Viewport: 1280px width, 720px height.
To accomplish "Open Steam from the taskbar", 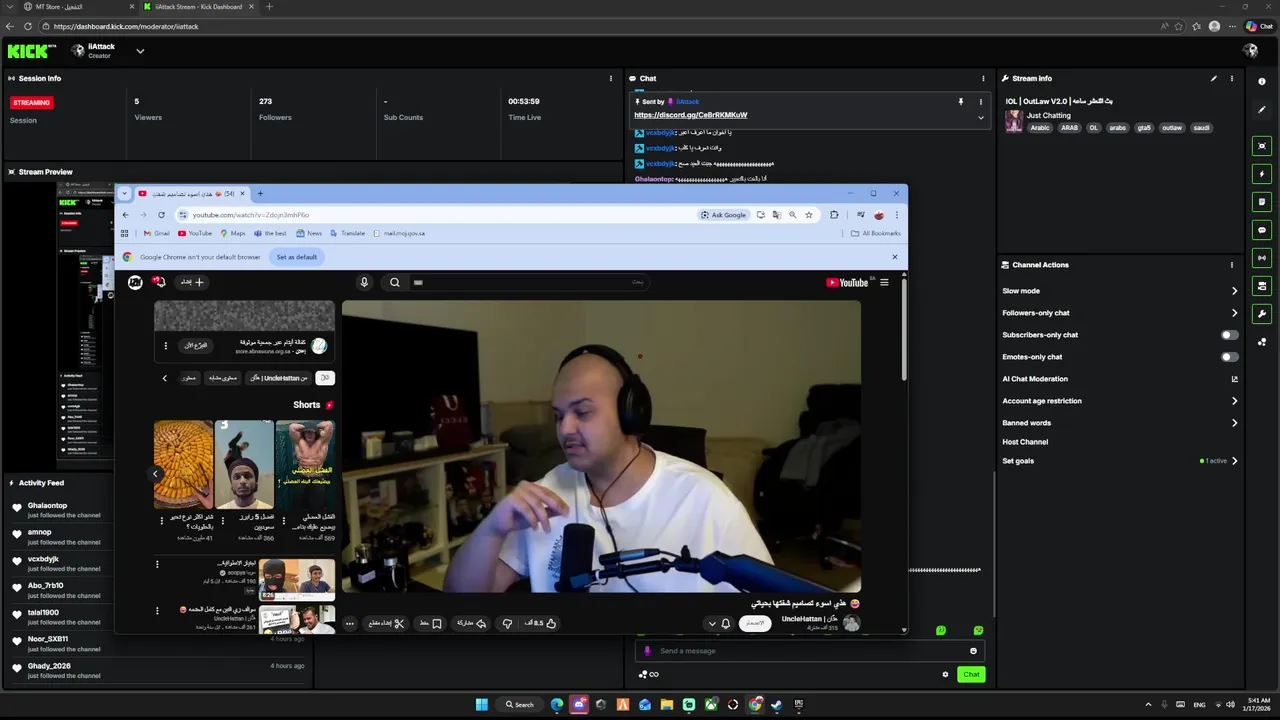I will click(777, 705).
